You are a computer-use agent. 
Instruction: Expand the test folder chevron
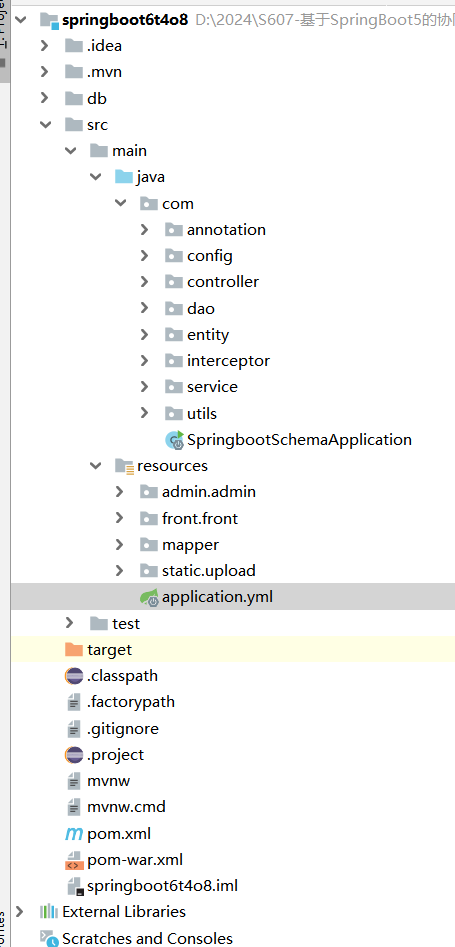69,623
